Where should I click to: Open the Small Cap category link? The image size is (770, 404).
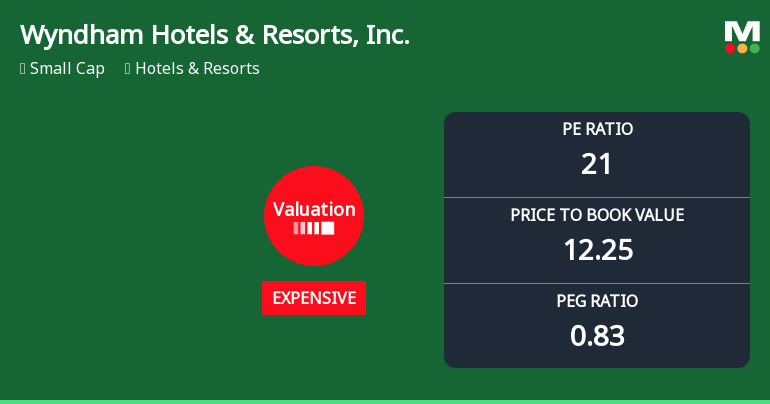tap(67, 69)
